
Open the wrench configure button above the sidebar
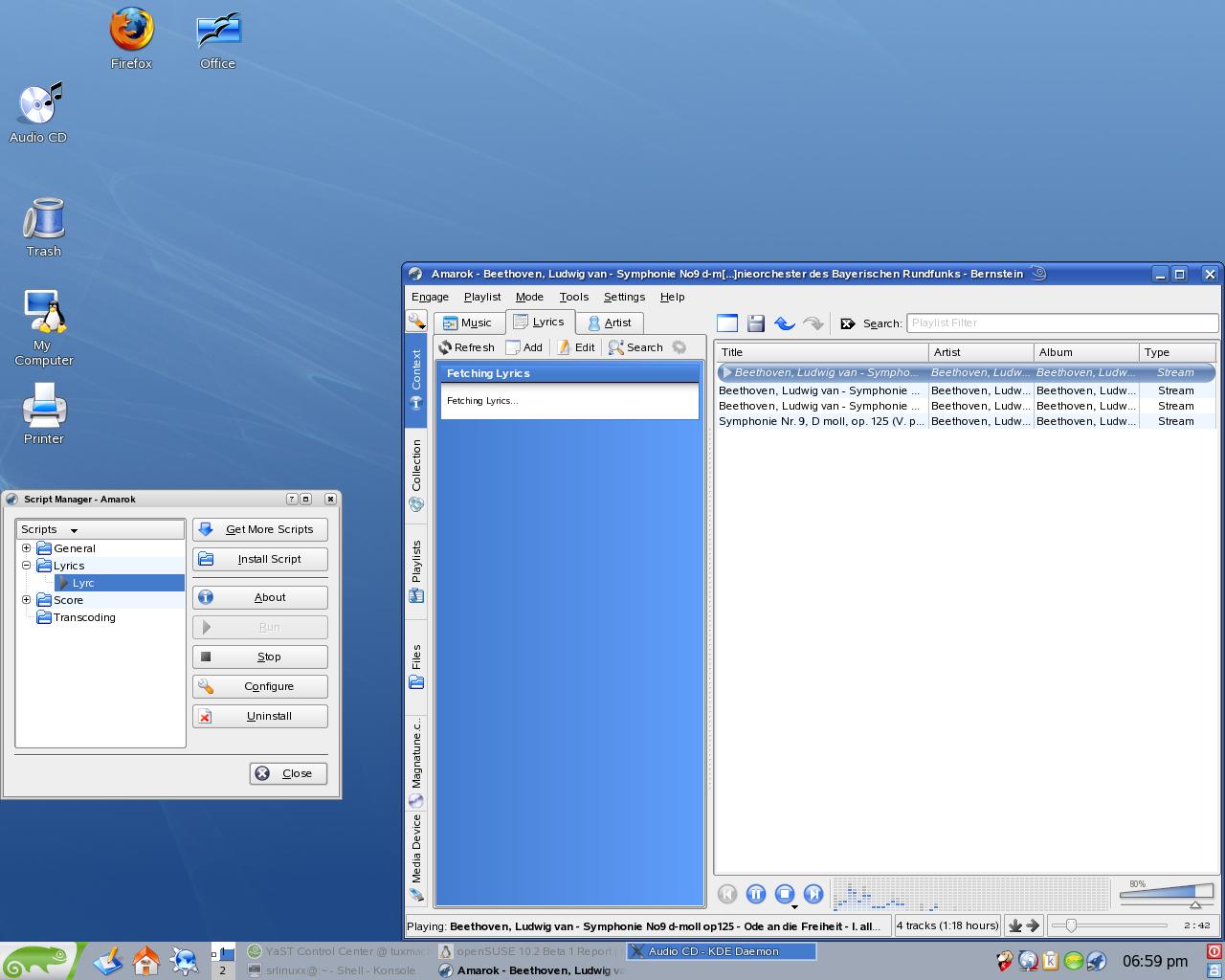point(416,321)
